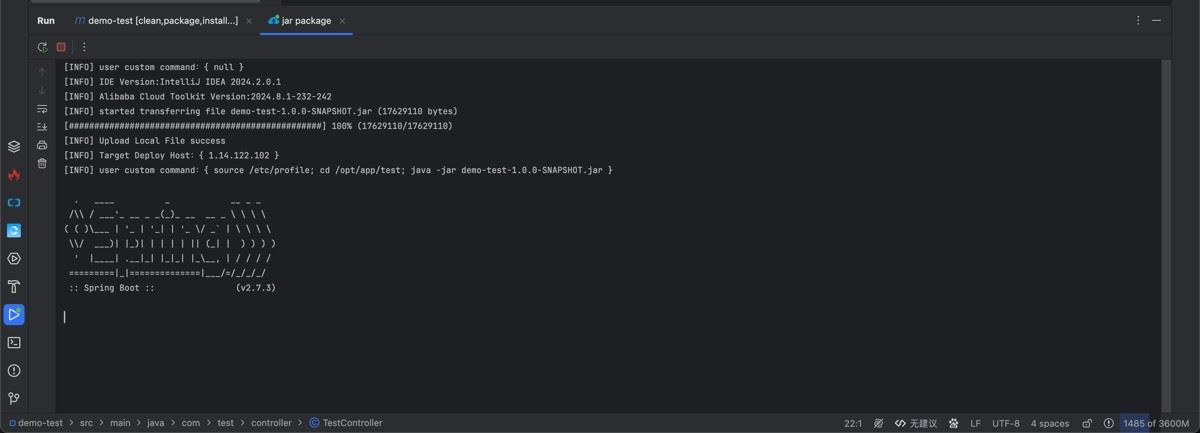Rerun the jar package deployment
1200x433 pixels.
tap(42, 47)
